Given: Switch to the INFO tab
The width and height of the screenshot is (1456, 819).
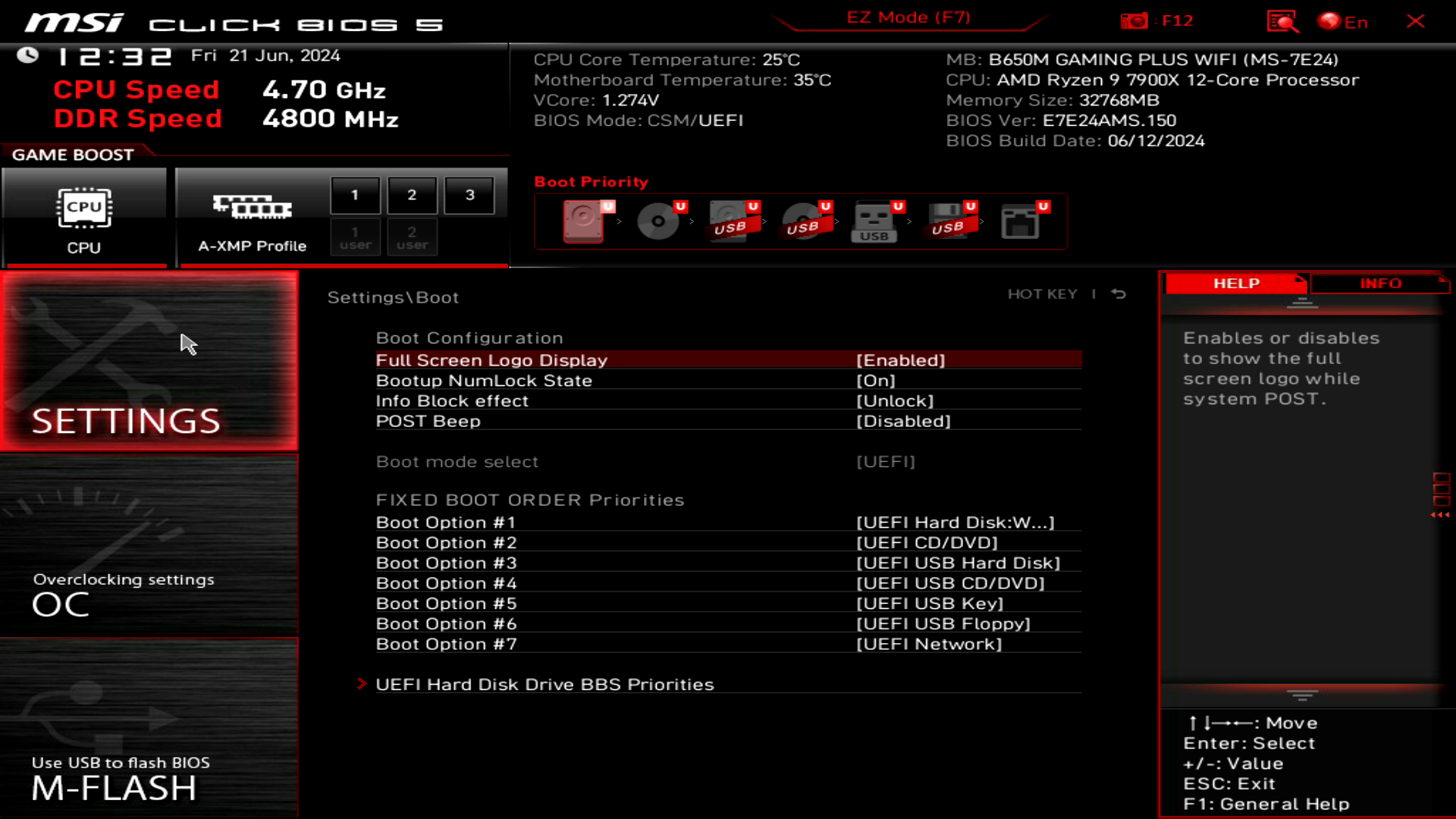Looking at the screenshot, I should click(x=1379, y=283).
